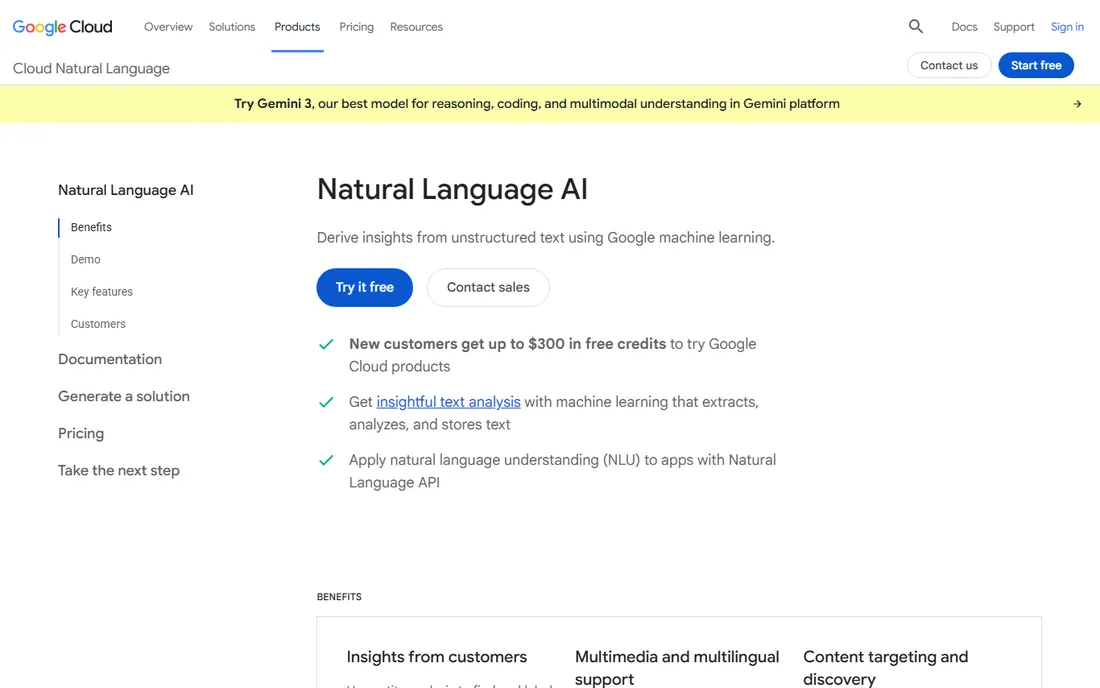Jump to Customers in sidebar
The width and height of the screenshot is (1100, 688).
point(98,324)
